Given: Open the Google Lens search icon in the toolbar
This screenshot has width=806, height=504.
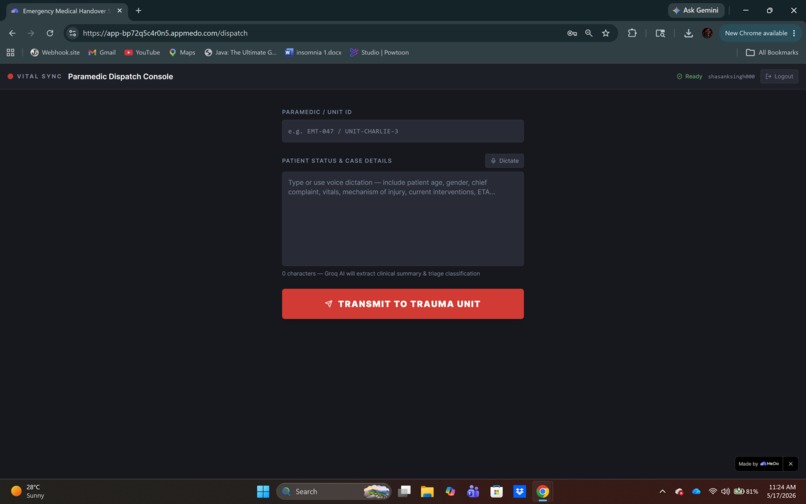Looking at the screenshot, I should click(x=660, y=33).
